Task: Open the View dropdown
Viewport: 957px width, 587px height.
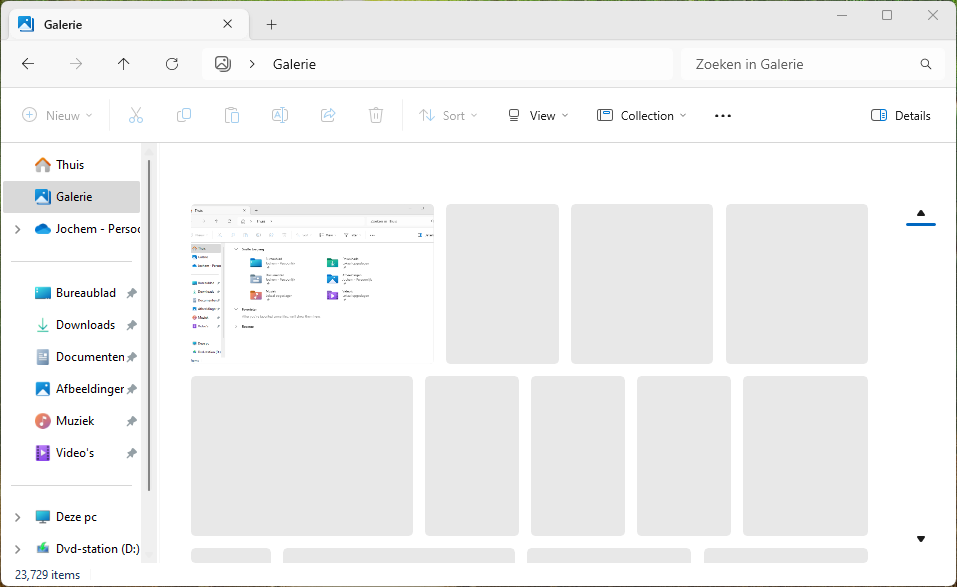Action: (538, 115)
